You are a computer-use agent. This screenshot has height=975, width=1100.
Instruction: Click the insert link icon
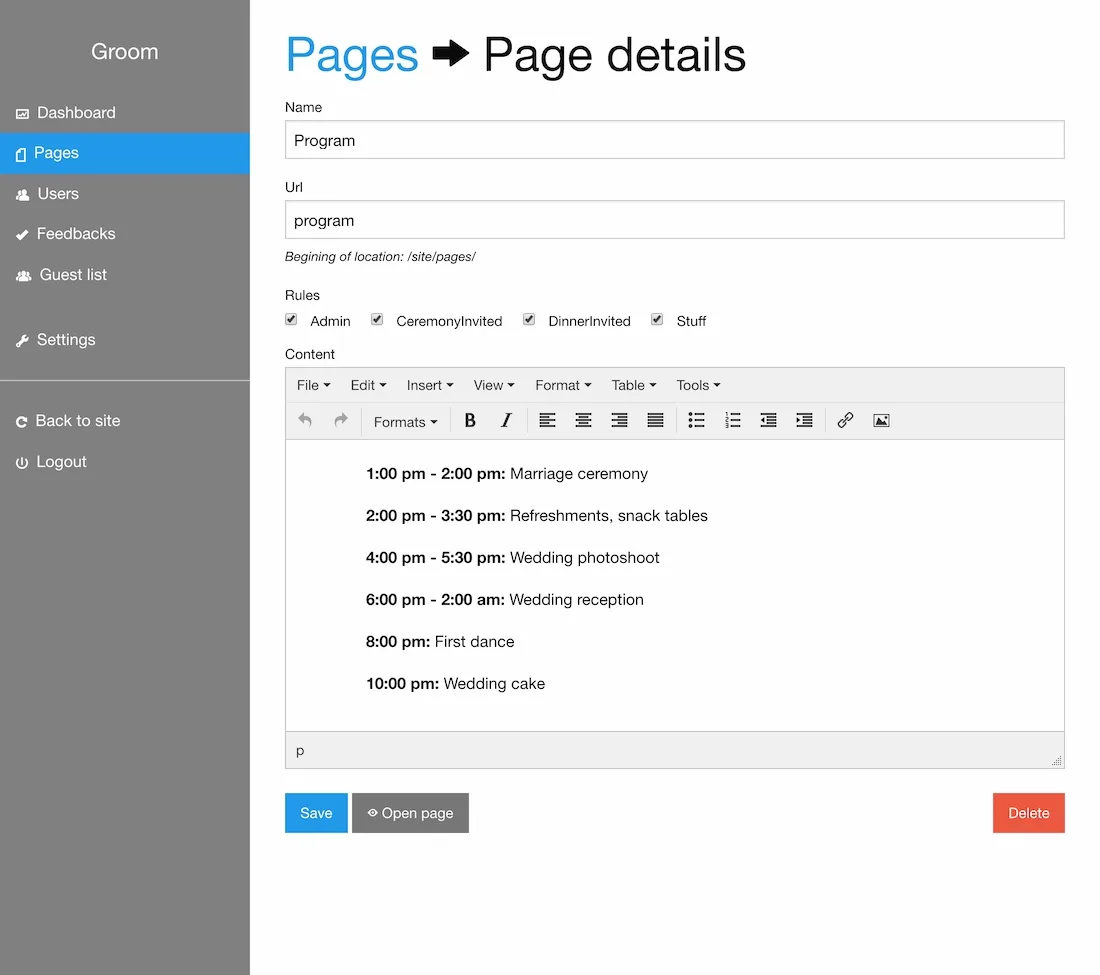(845, 421)
